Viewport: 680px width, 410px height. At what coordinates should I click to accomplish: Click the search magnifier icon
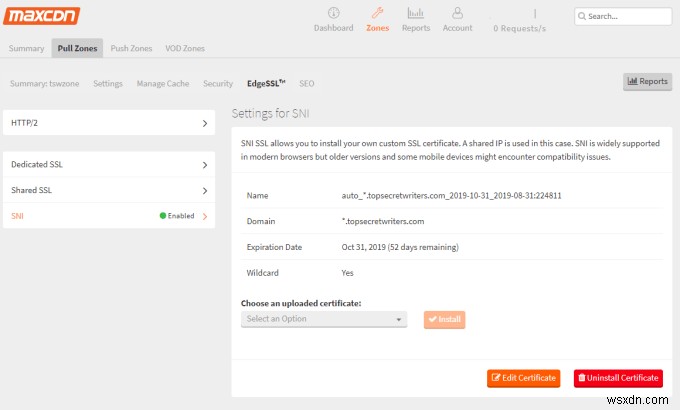tap(582, 17)
